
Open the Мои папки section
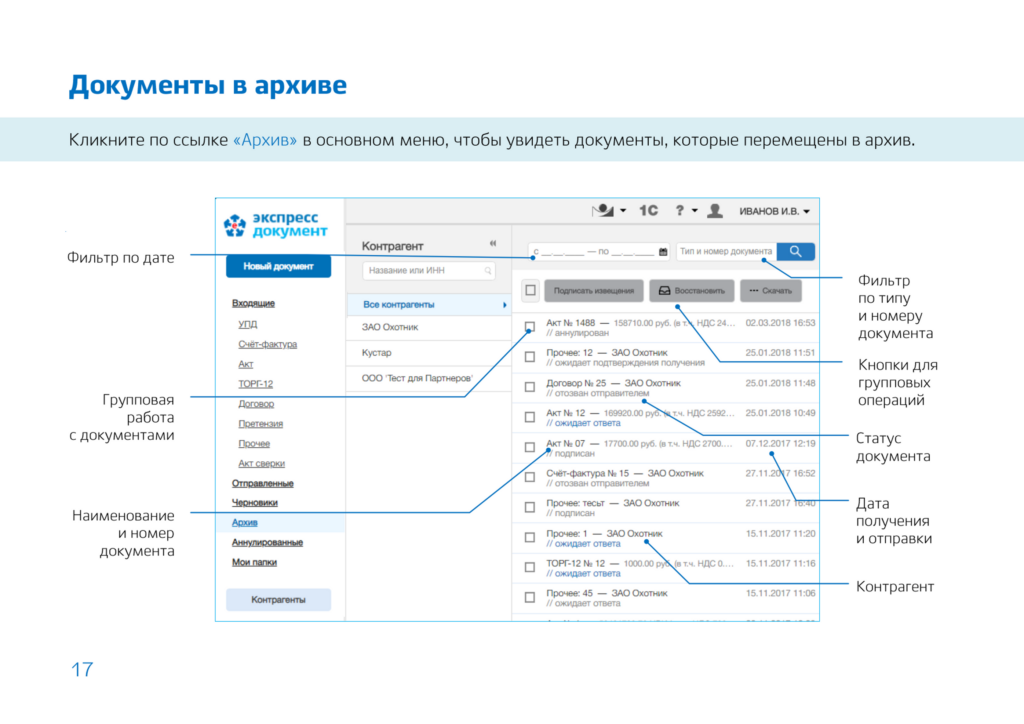click(254, 562)
